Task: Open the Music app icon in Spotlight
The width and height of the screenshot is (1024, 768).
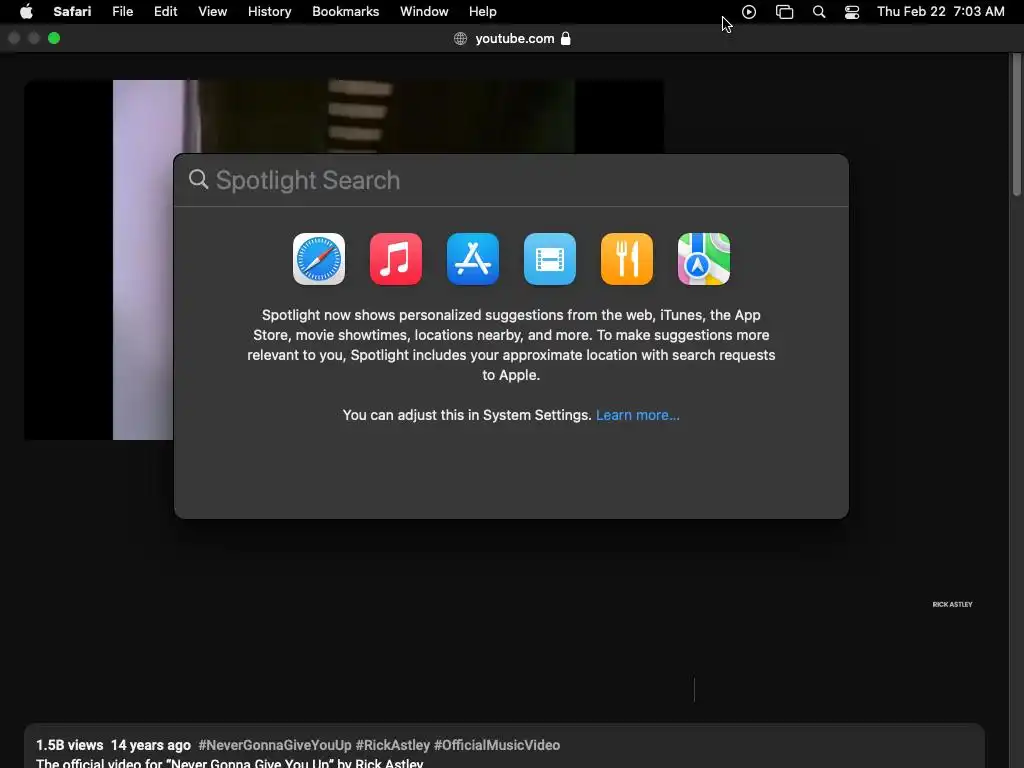Action: click(396, 259)
